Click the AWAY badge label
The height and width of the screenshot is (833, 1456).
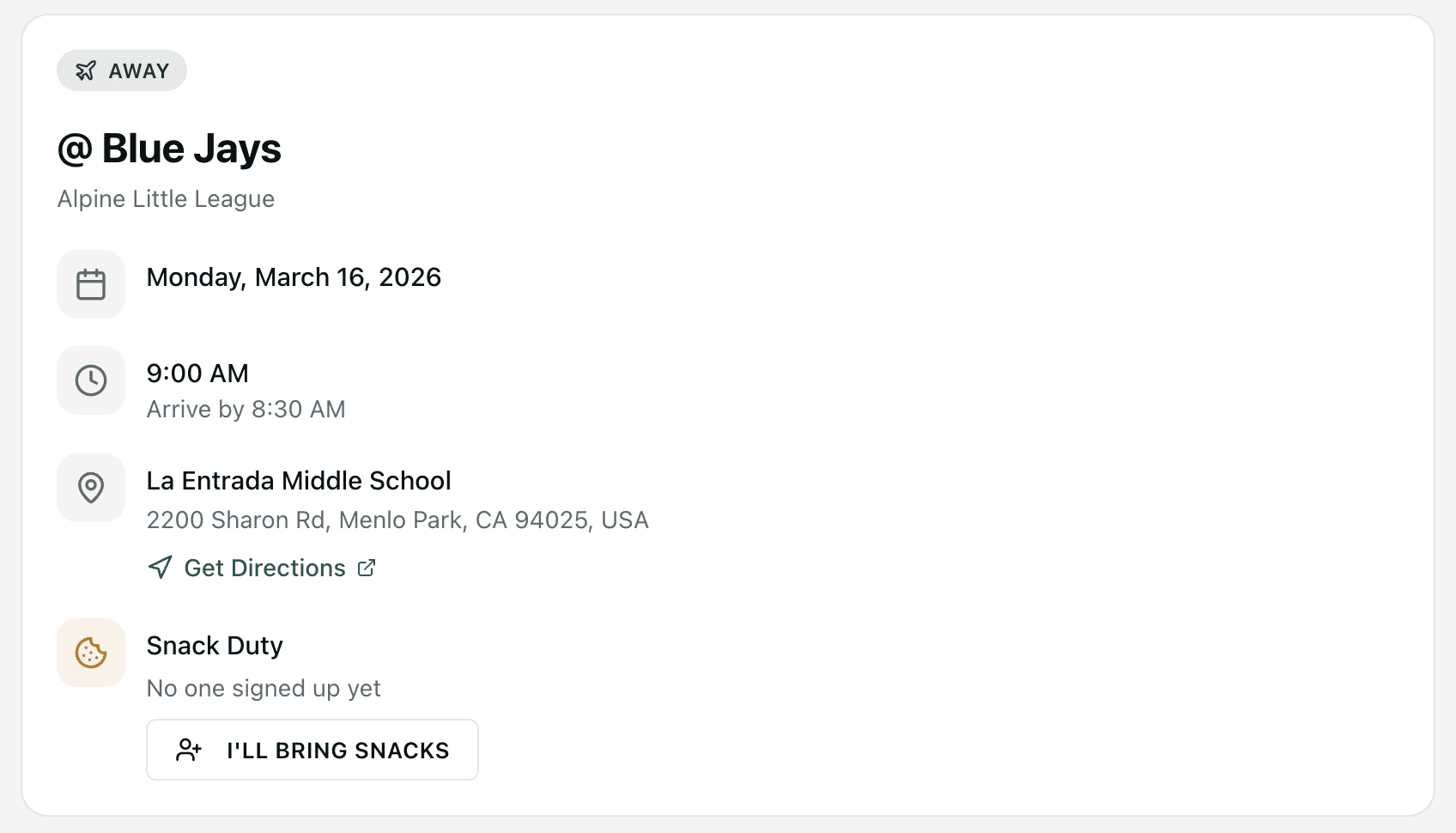pos(139,71)
